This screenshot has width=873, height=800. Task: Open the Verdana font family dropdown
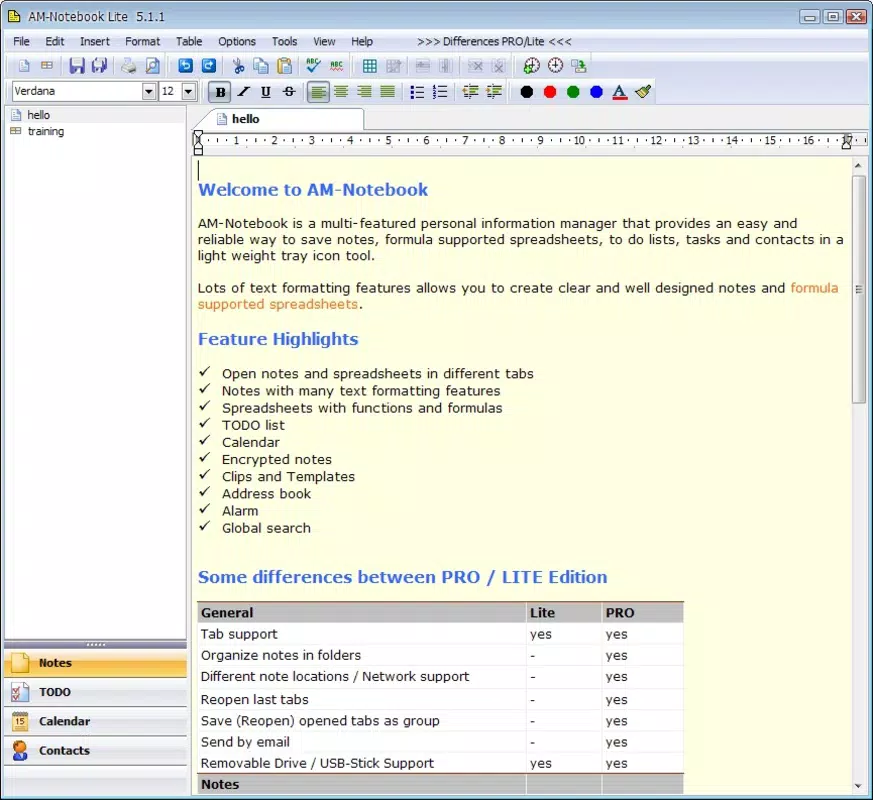point(149,91)
